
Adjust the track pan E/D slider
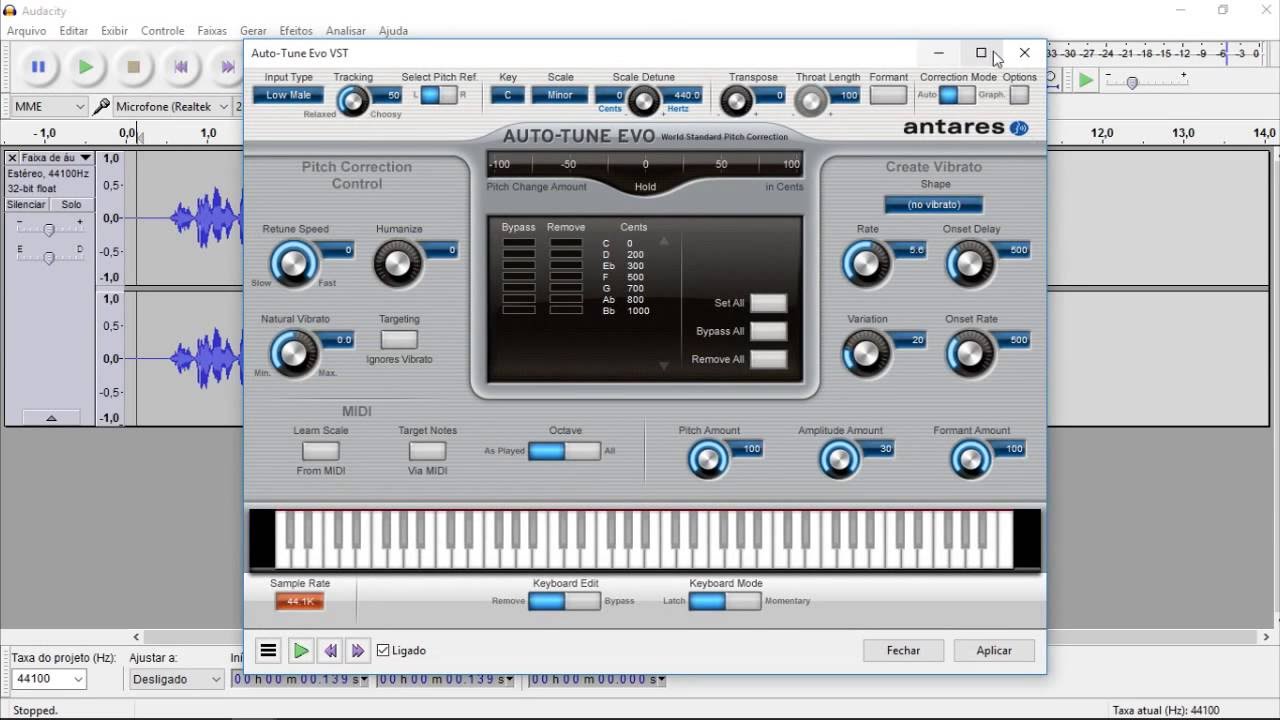coord(49,257)
